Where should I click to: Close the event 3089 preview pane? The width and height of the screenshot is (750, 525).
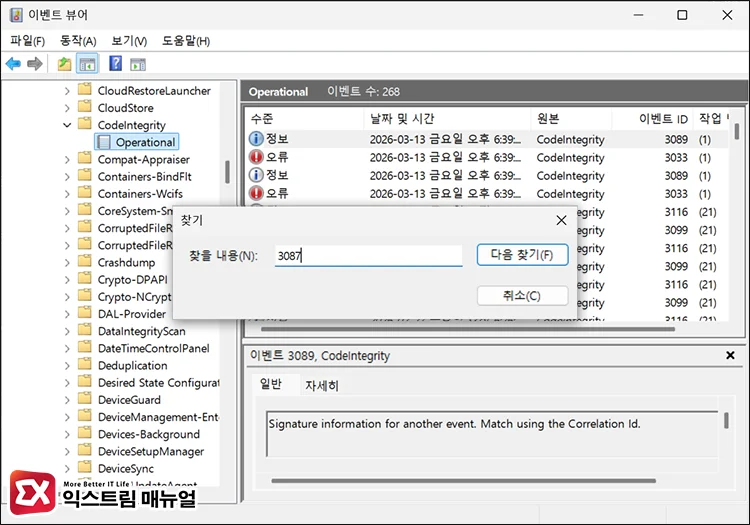730,355
